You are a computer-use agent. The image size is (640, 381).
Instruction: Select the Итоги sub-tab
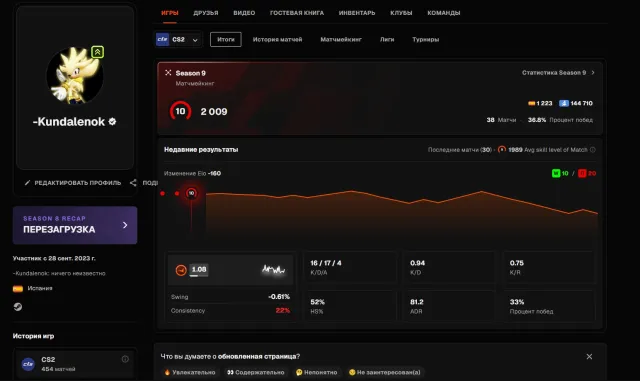[x=226, y=40]
